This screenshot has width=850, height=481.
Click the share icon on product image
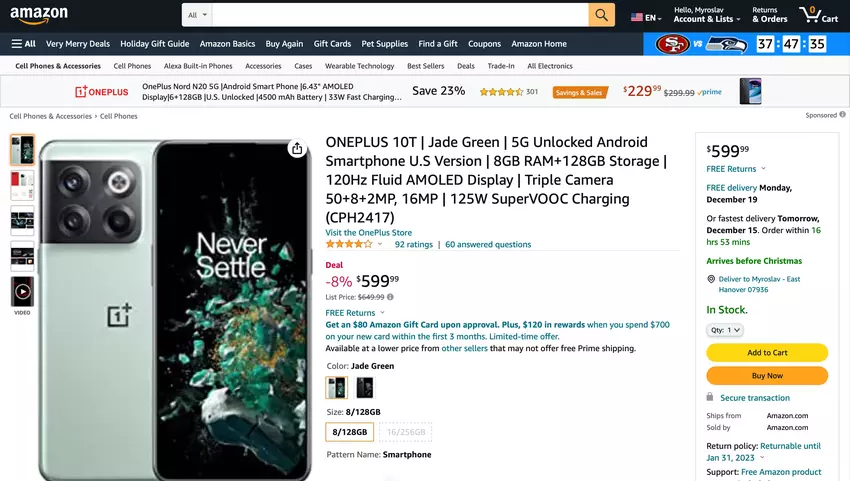(297, 149)
